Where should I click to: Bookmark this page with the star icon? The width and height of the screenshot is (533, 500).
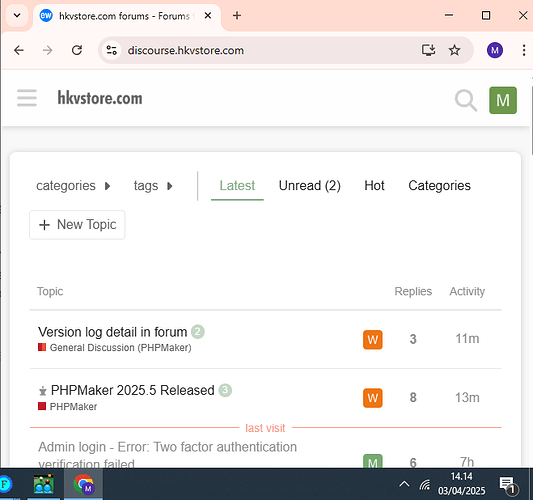coord(454,50)
